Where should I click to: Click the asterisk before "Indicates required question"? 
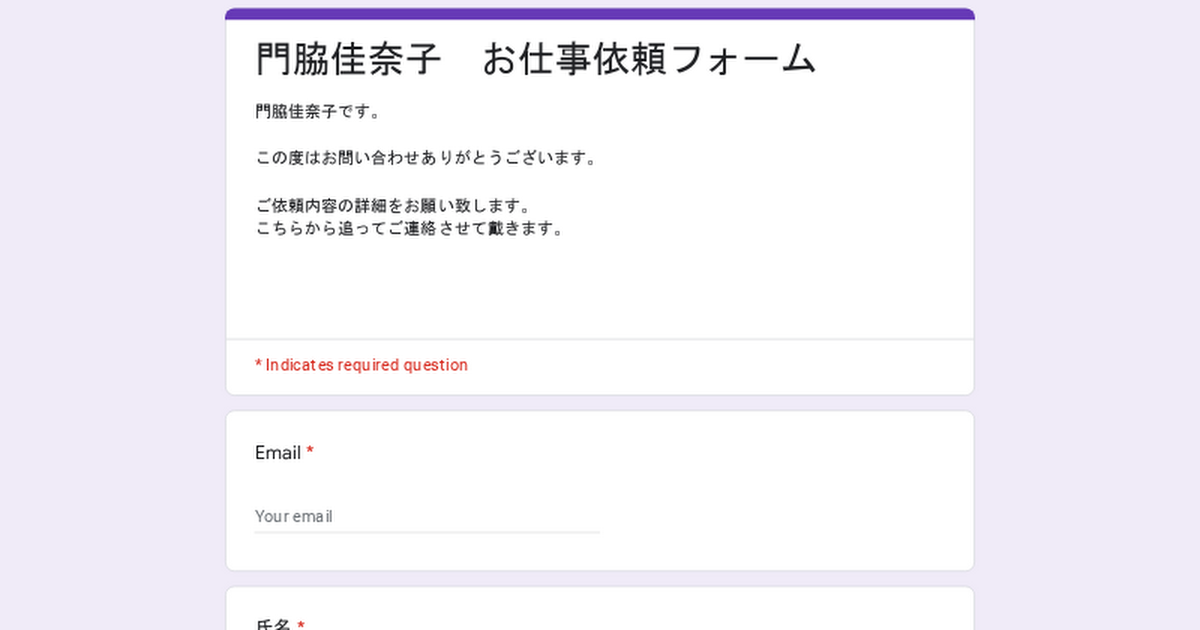coord(258,365)
